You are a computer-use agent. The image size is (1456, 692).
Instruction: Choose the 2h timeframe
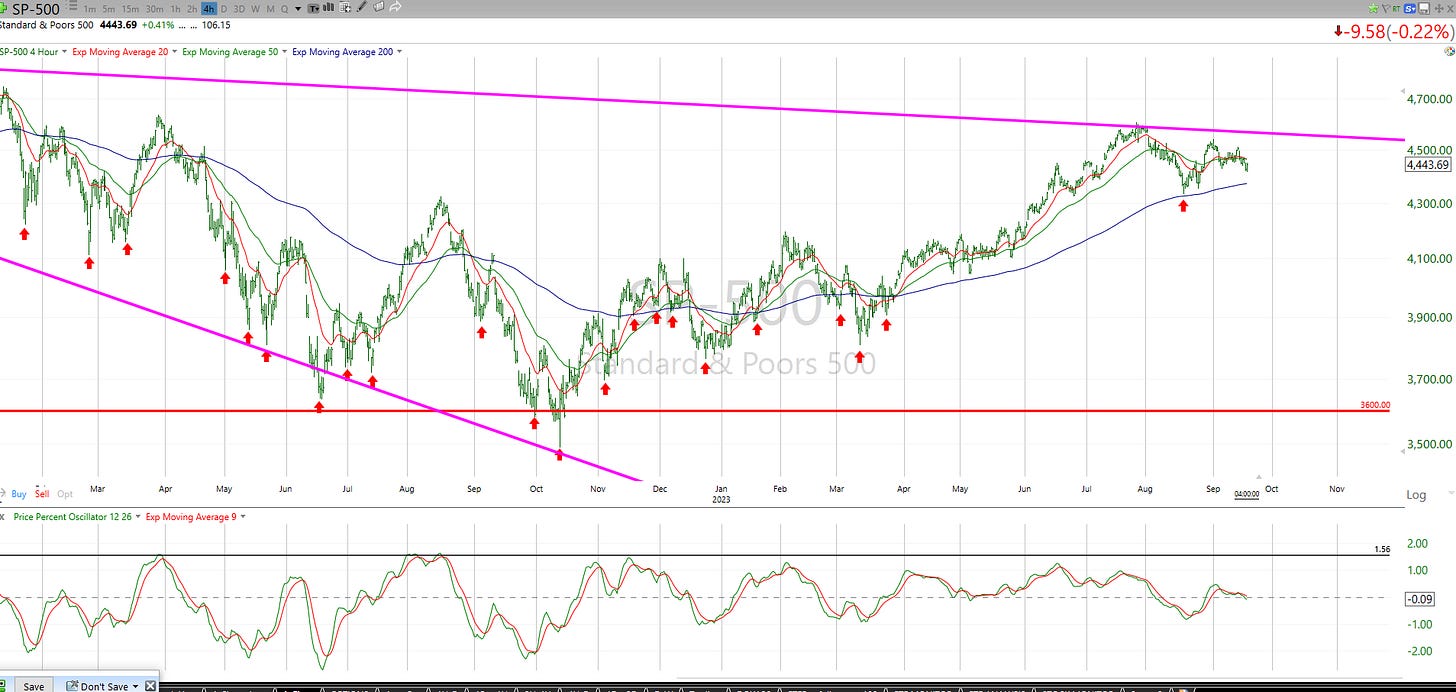click(192, 9)
